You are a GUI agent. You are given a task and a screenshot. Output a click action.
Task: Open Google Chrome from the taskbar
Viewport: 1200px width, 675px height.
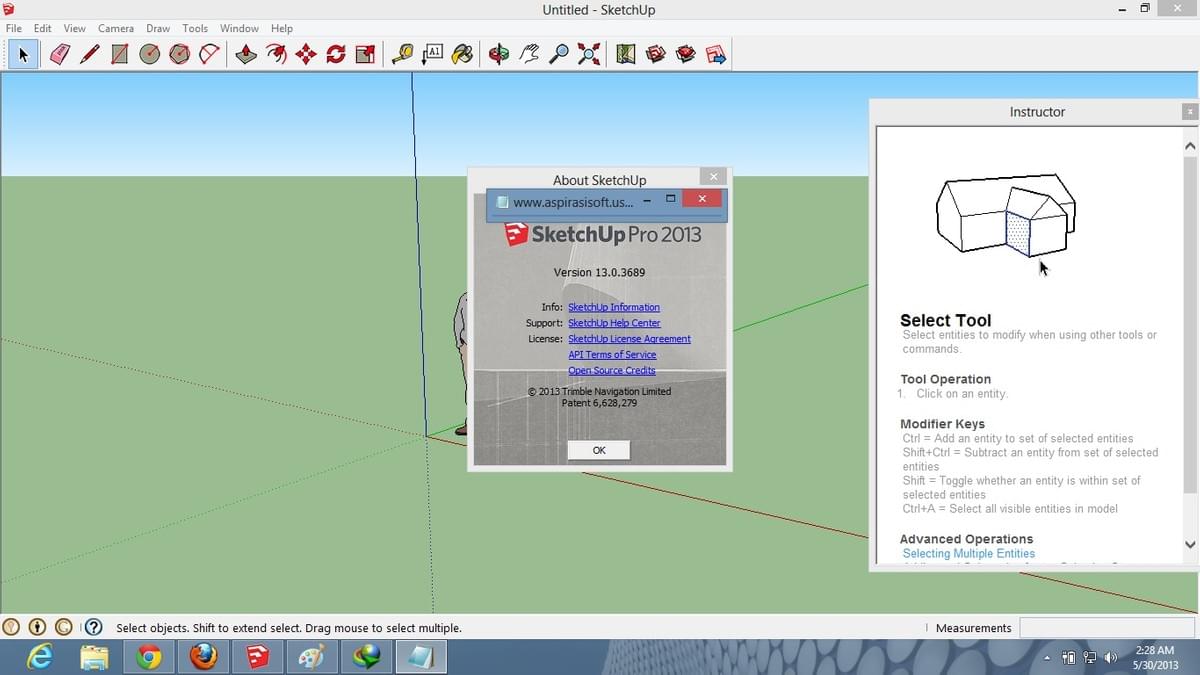point(149,657)
